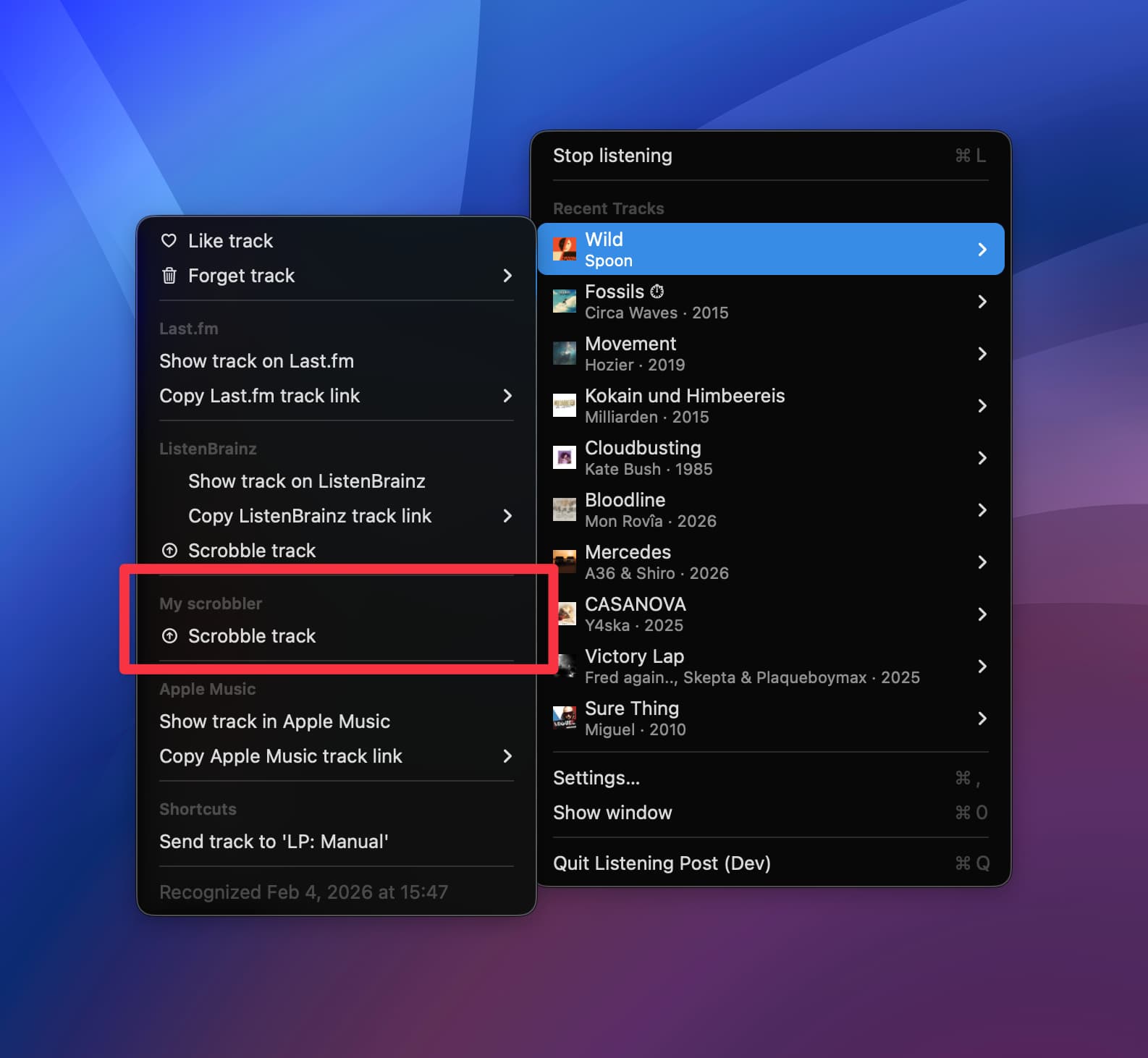This screenshot has height=1058, width=1148.
Task: Click the Cloudbusting album cover icon
Action: point(565,458)
